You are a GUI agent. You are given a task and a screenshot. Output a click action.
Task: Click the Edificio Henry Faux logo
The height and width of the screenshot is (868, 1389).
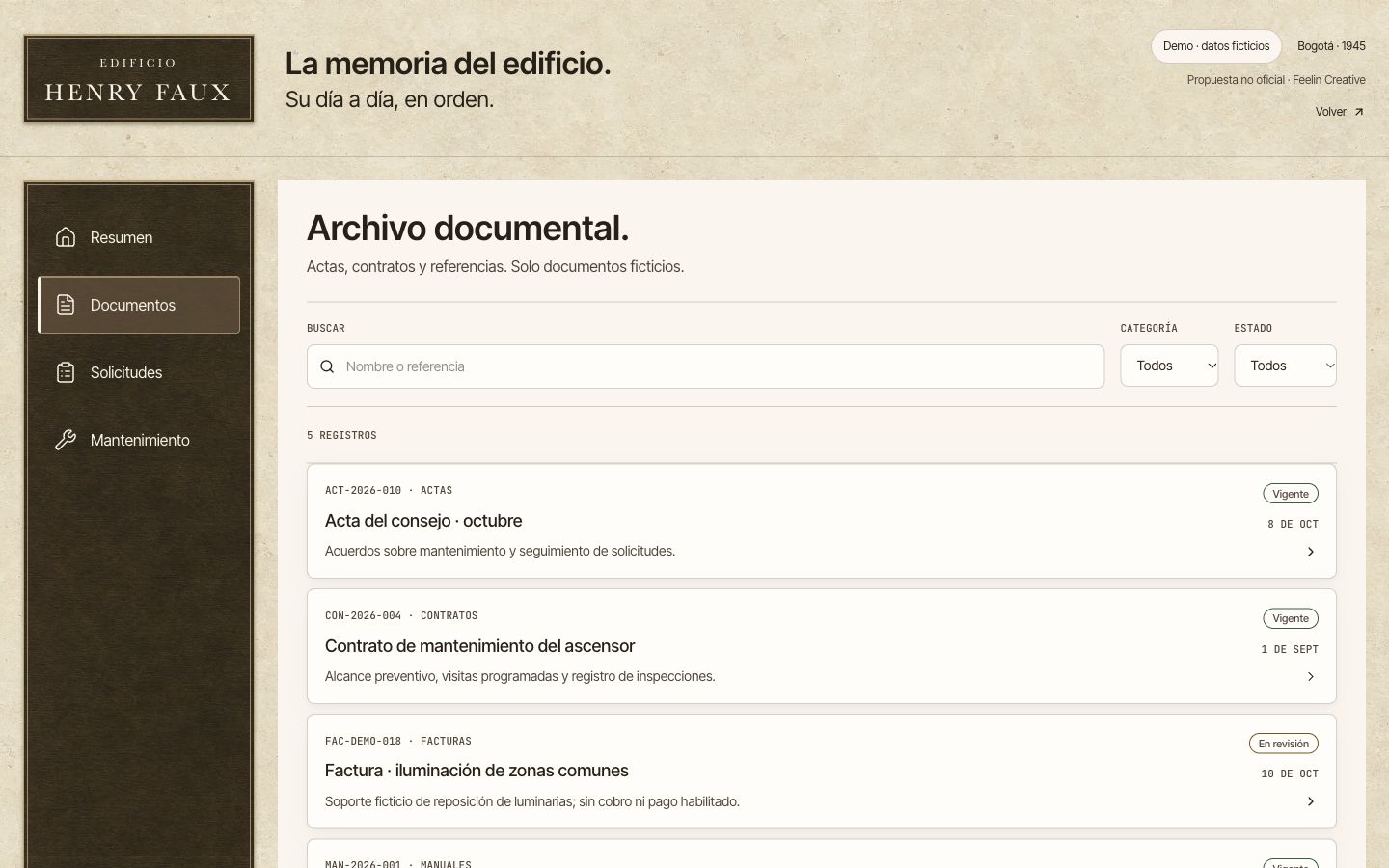click(139, 79)
